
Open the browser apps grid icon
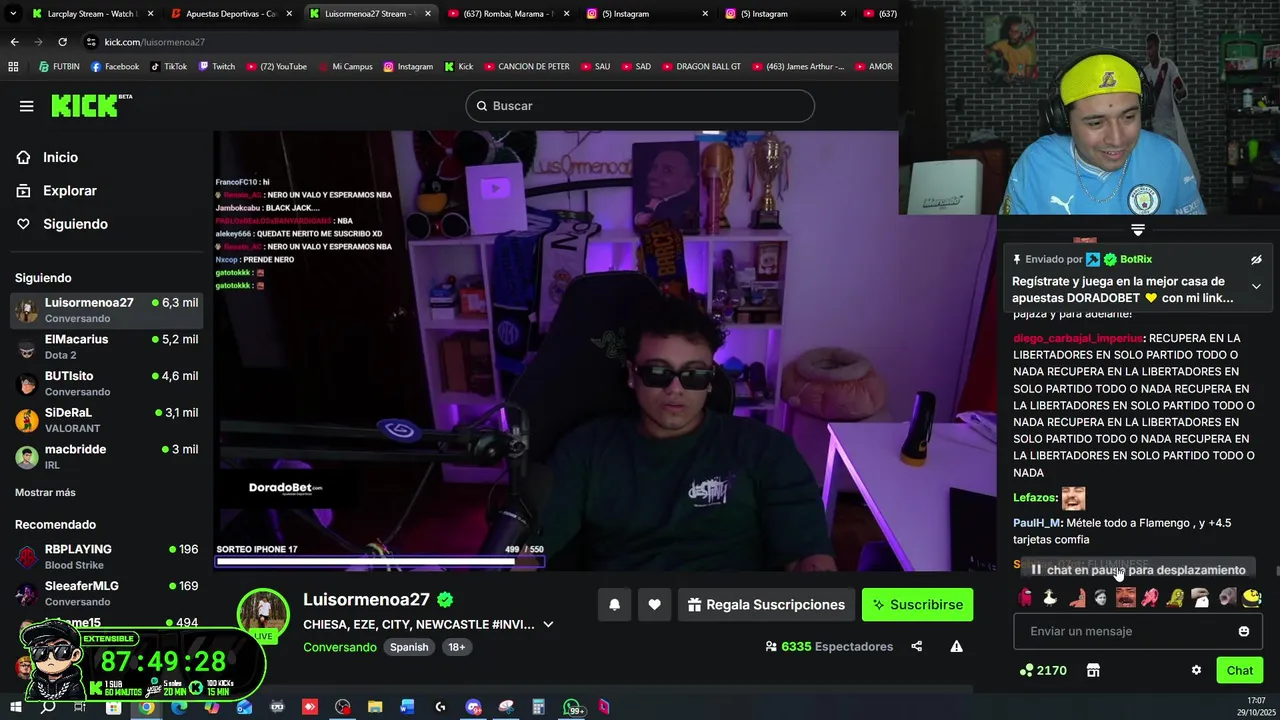click(x=13, y=67)
